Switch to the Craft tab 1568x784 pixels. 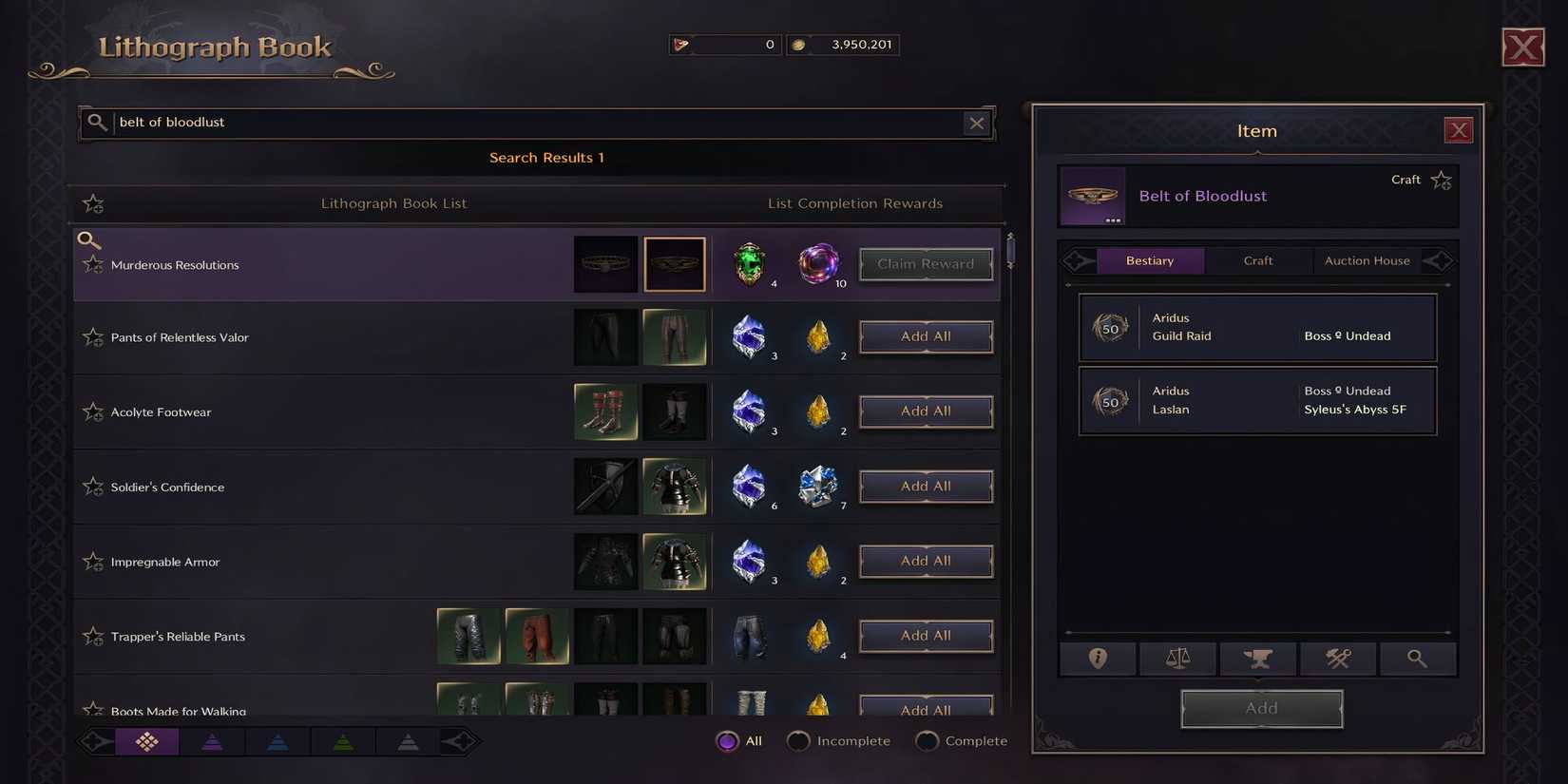click(1258, 260)
